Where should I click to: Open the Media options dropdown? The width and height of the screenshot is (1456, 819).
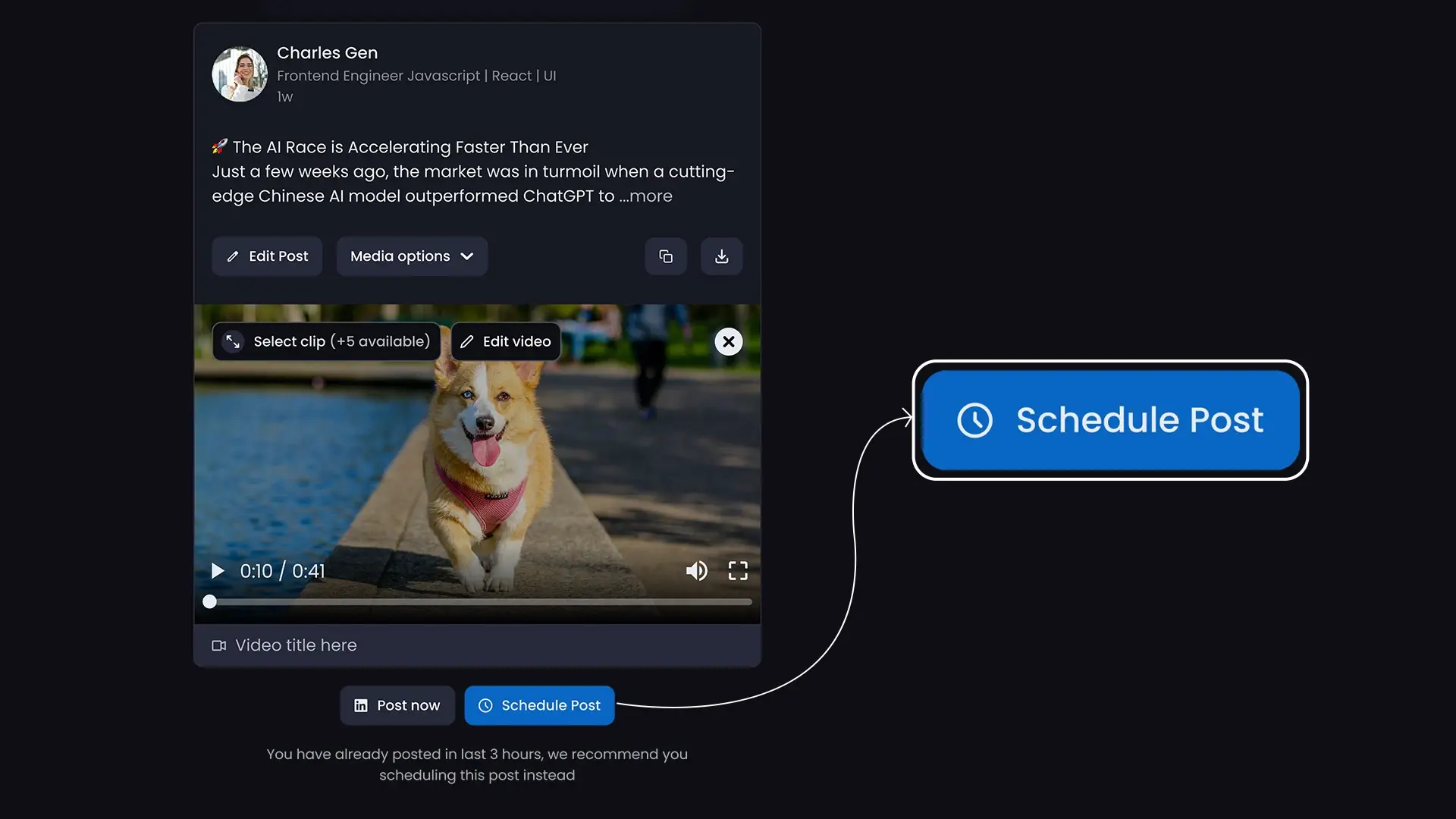click(411, 256)
